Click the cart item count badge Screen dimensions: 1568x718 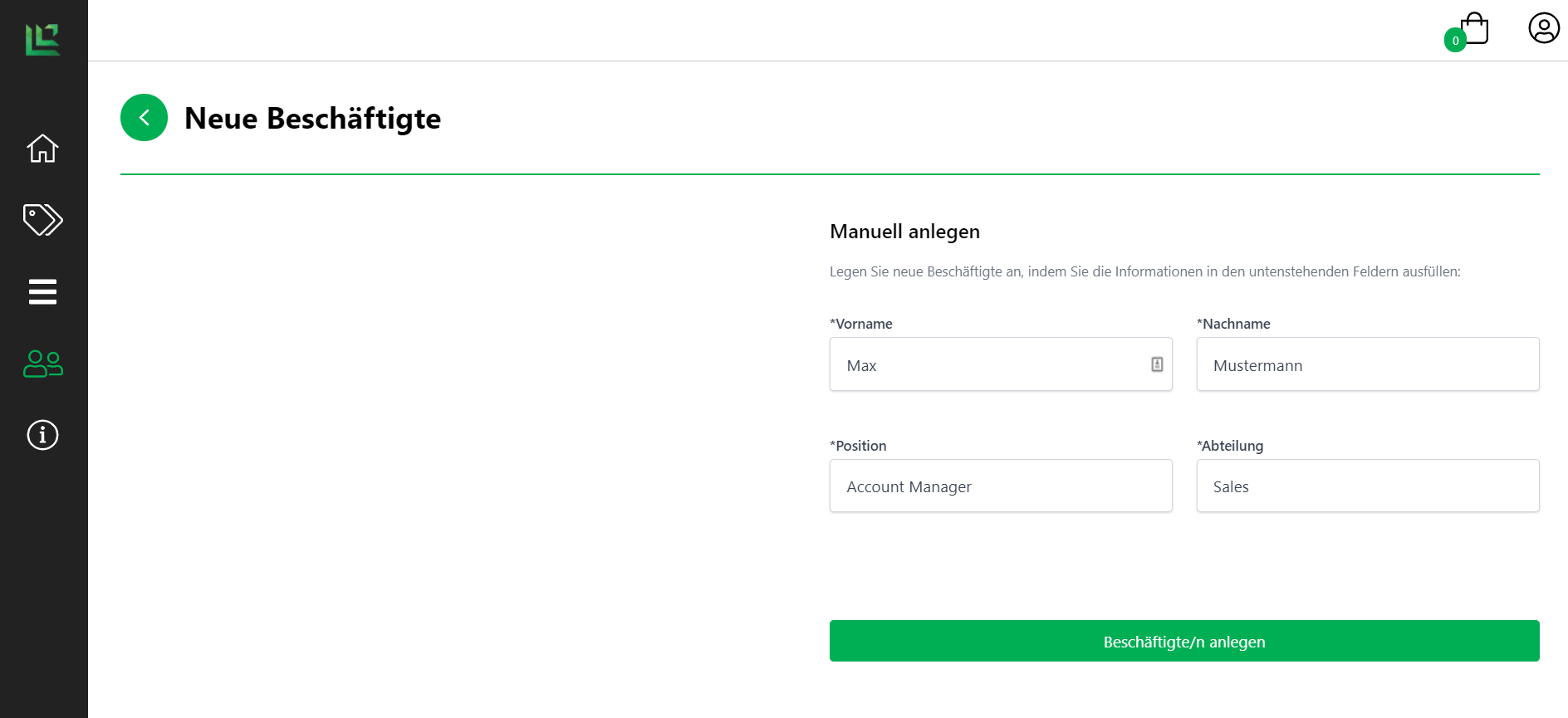1455,41
